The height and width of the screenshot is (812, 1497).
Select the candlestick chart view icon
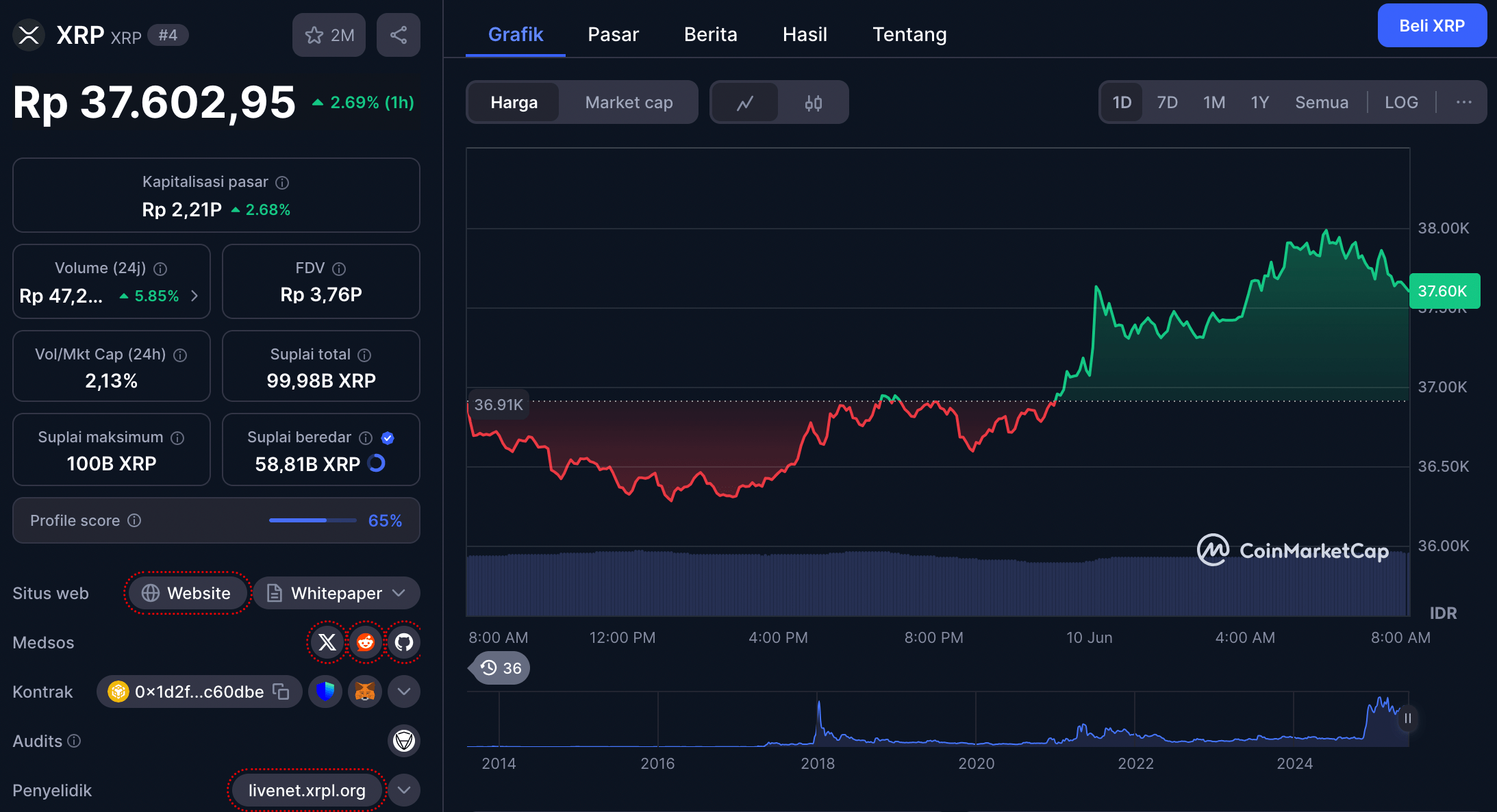tap(814, 103)
